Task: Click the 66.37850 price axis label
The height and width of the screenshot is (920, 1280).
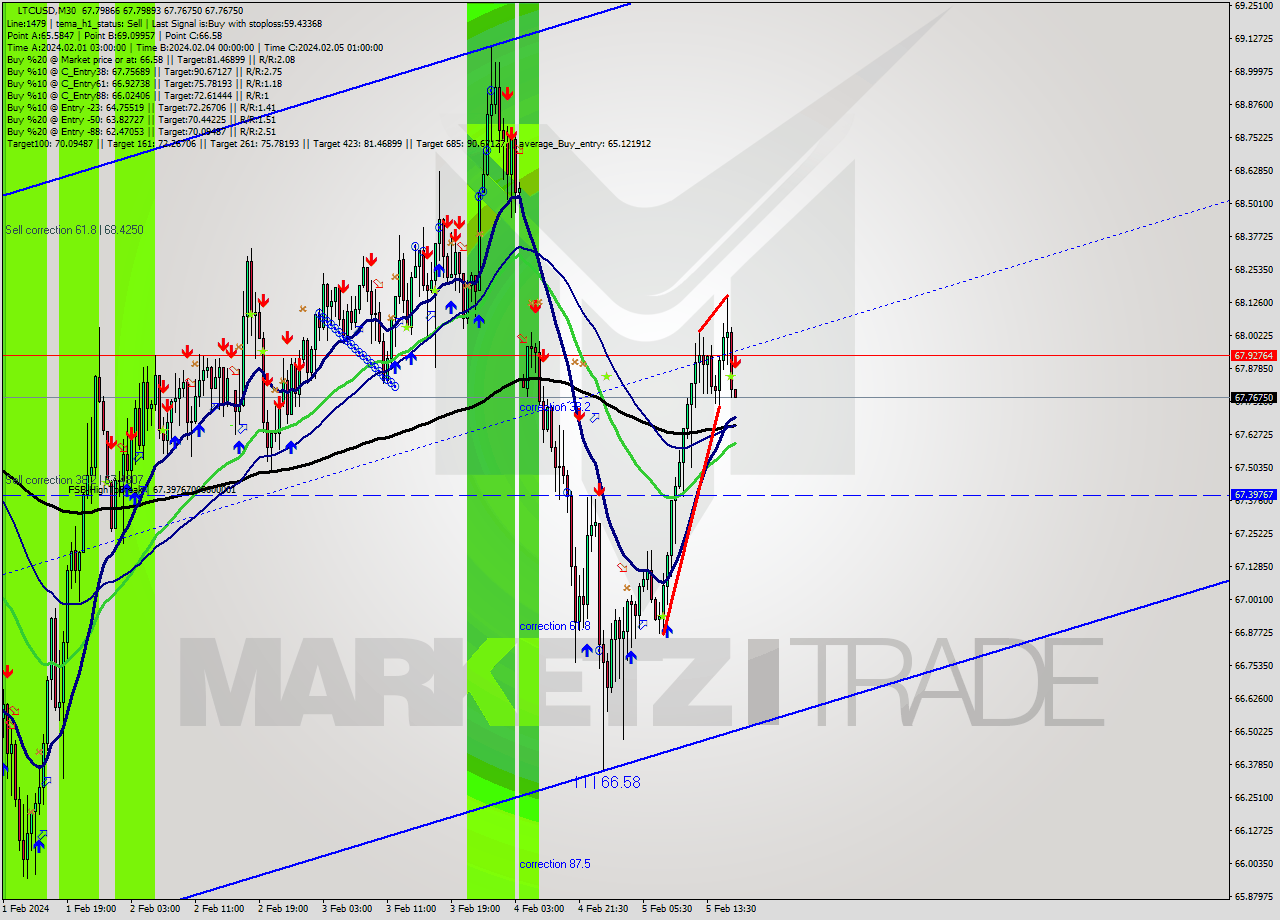Action: [x=1253, y=764]
